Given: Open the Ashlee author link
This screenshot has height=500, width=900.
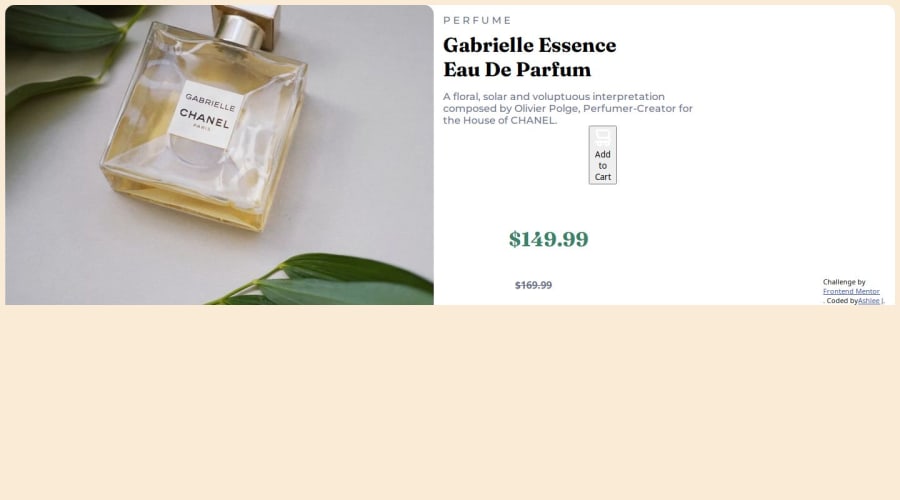Looking at the screenshot, I should (870, 300).
